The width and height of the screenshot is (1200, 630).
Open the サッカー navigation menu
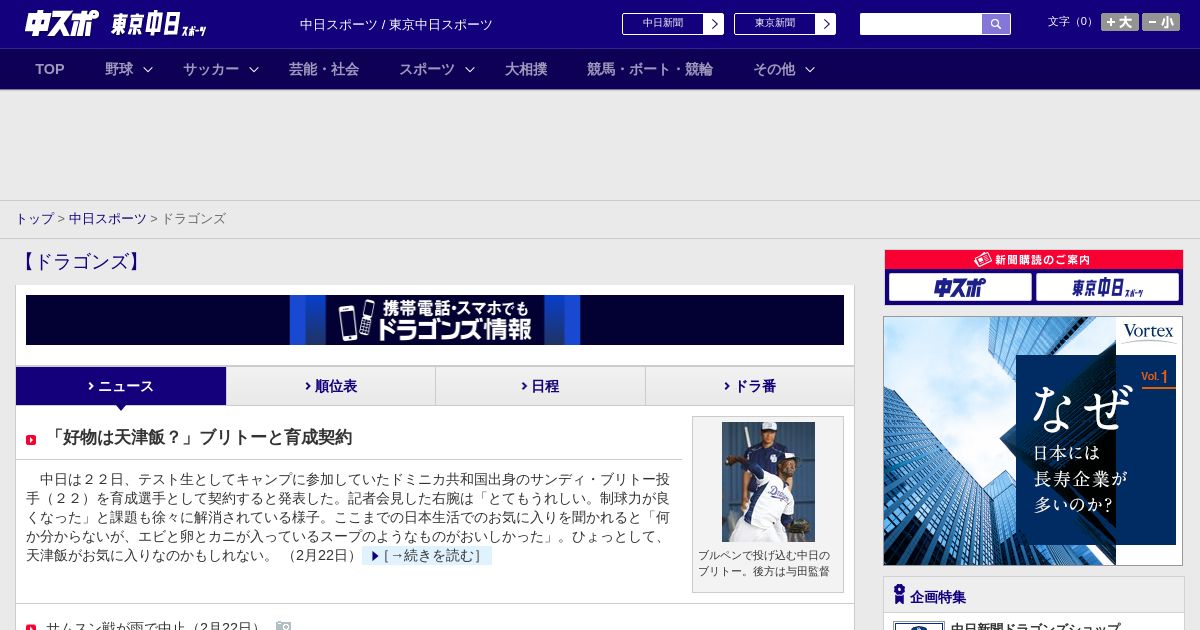(211, 69)
